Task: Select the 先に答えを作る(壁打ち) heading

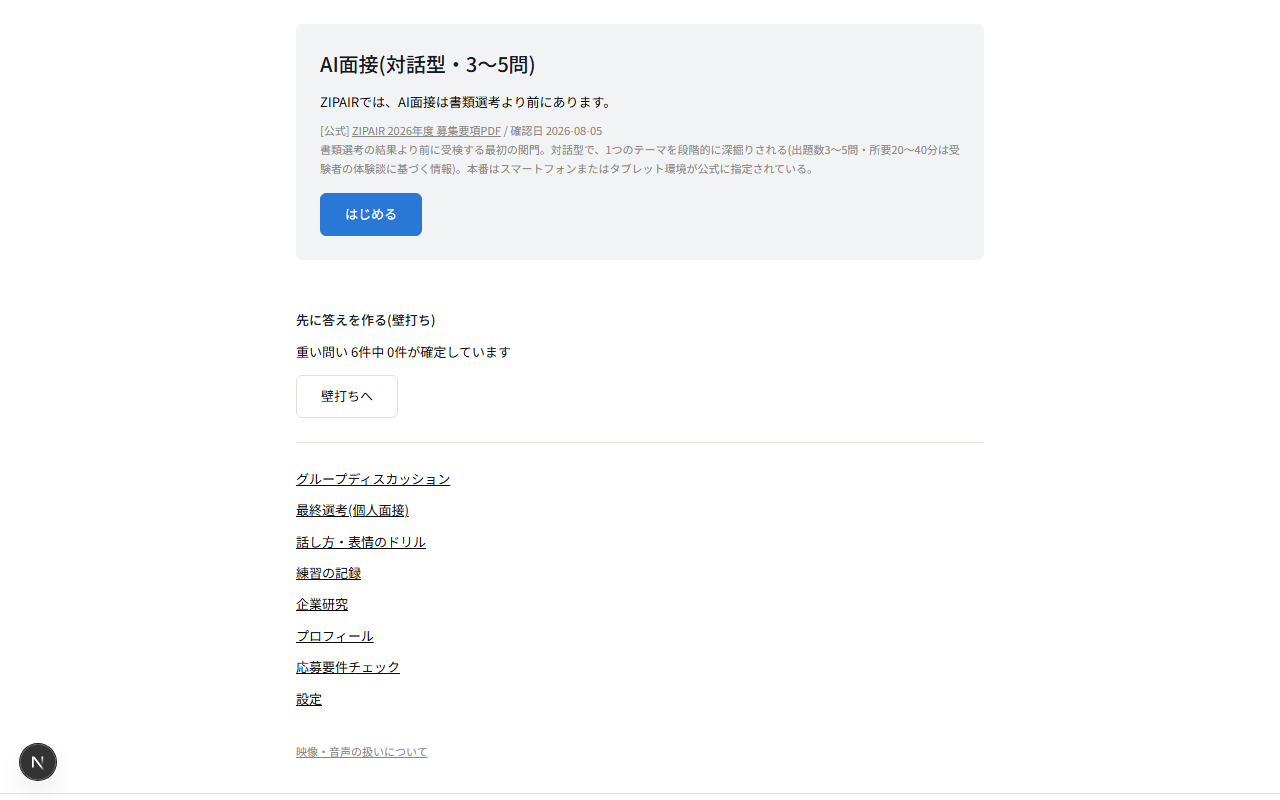Action: click(366, 320)
